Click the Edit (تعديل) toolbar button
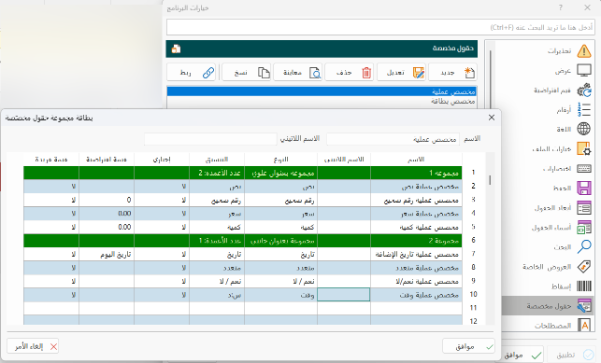This screenshot has height=363, width=601. click(x=401, y=72)
